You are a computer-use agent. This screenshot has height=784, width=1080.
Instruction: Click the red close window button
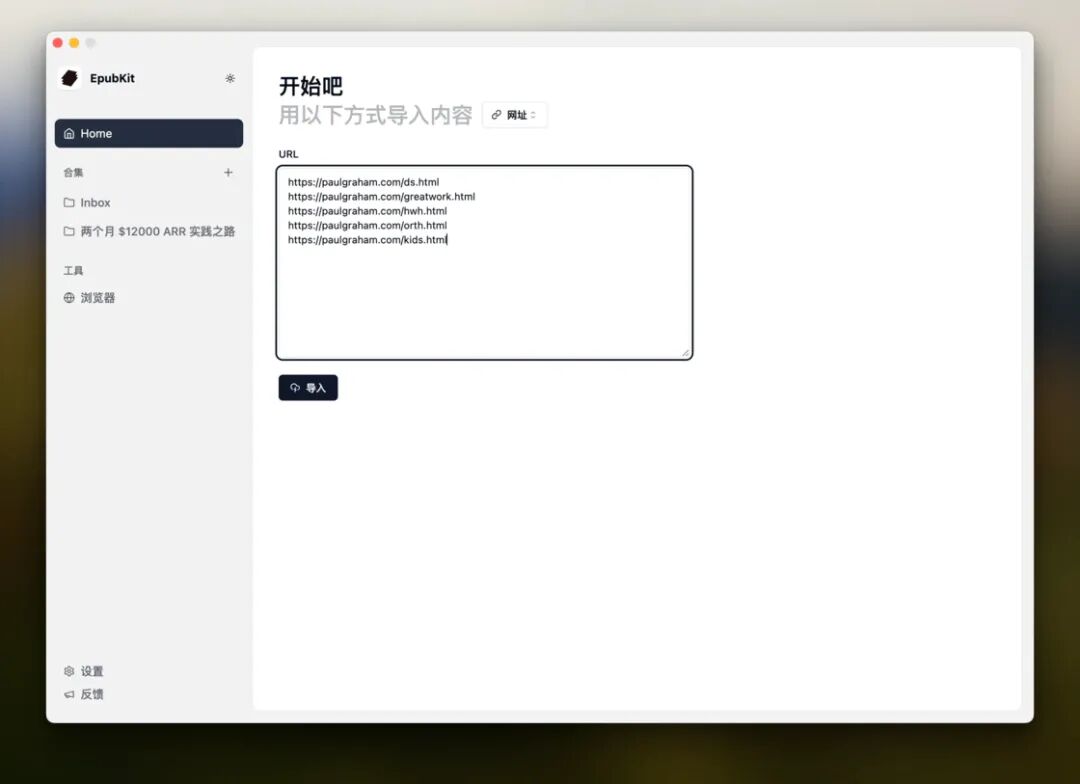(x=58, y=43)
